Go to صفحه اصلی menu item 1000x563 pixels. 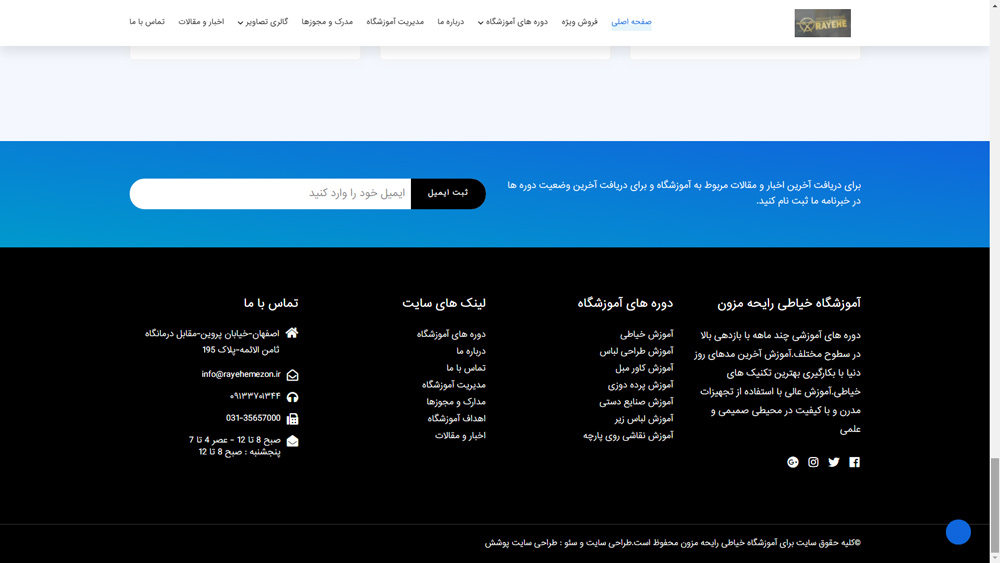[x=631, y=22]
